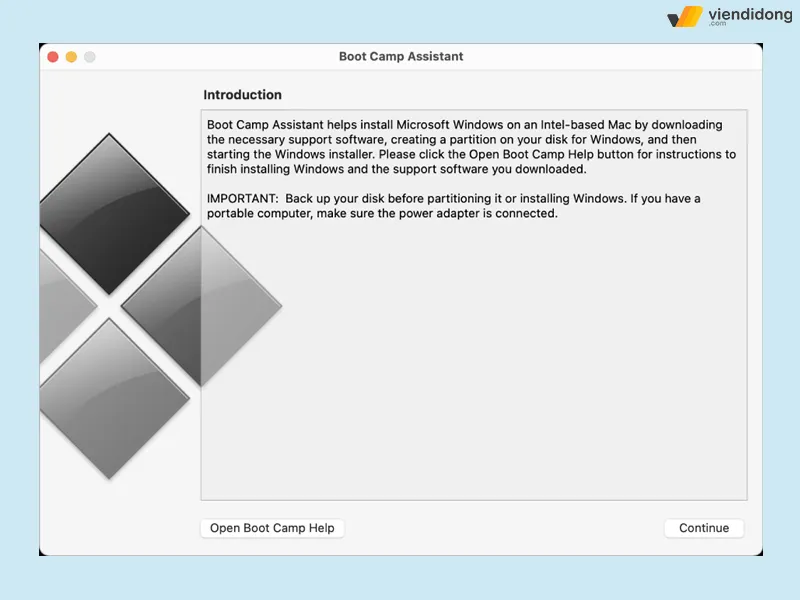Image resolution: width=800 pixels, height=600 pixels.
Task: Click the grayed-out zoom window button
Action: 89,57
